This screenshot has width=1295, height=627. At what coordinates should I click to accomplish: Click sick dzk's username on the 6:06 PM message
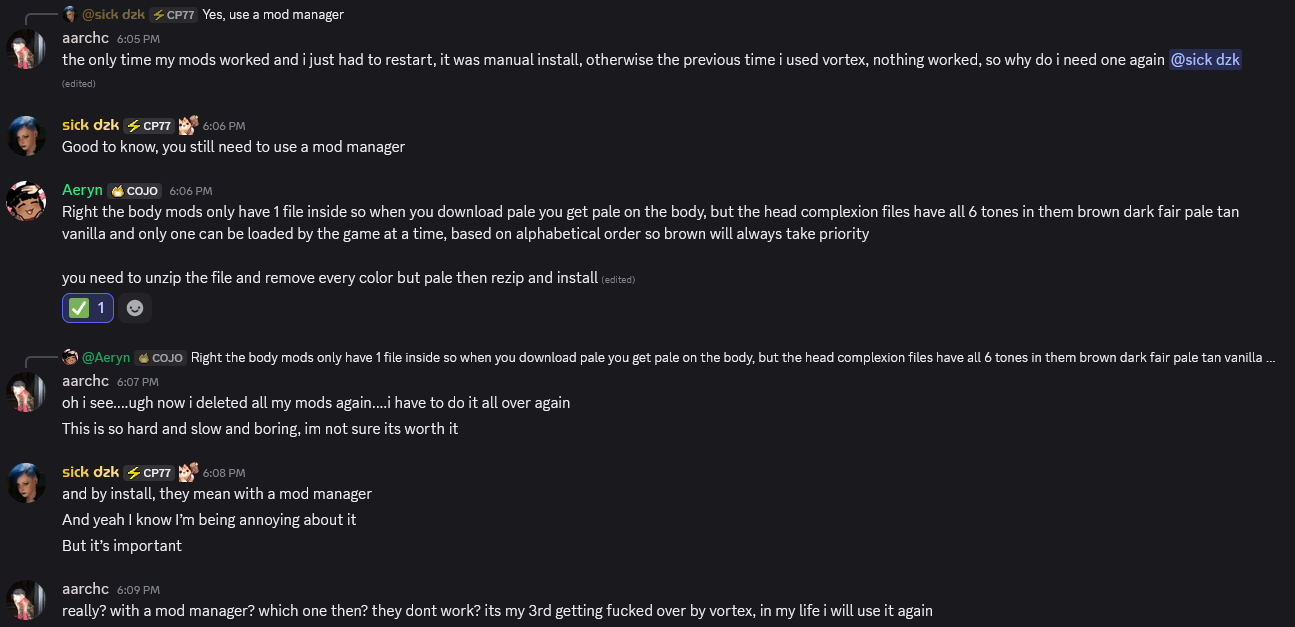click(x=90, y=125)
